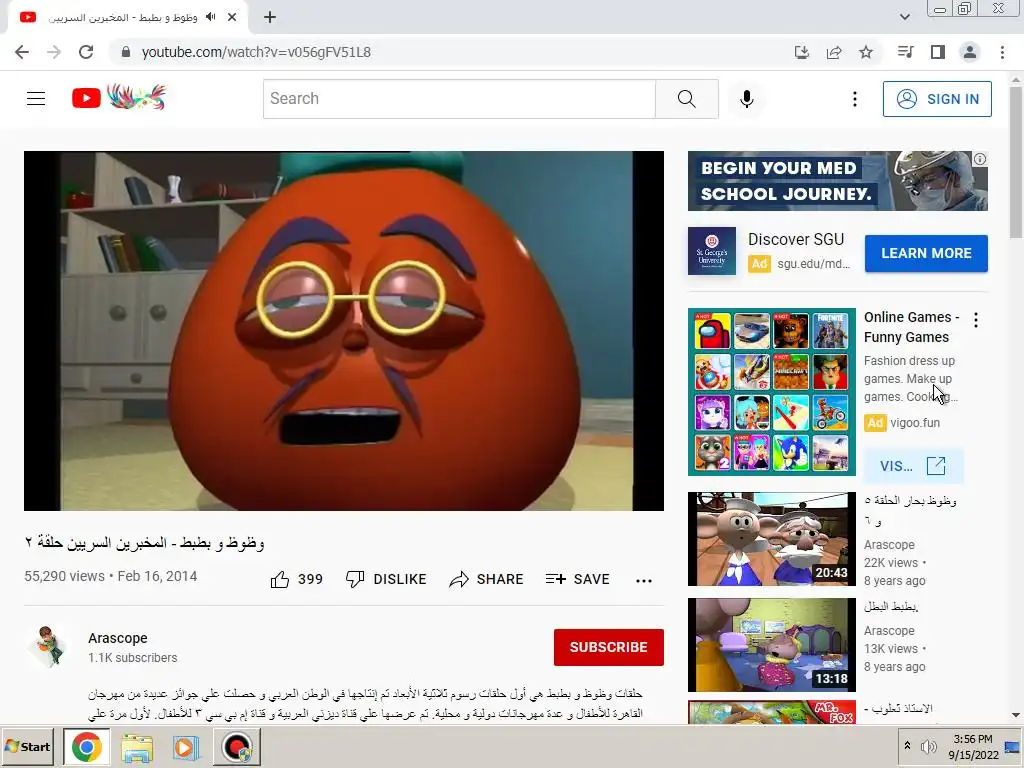
Task: Click St. George's University logo
Action: pos(712,251)
